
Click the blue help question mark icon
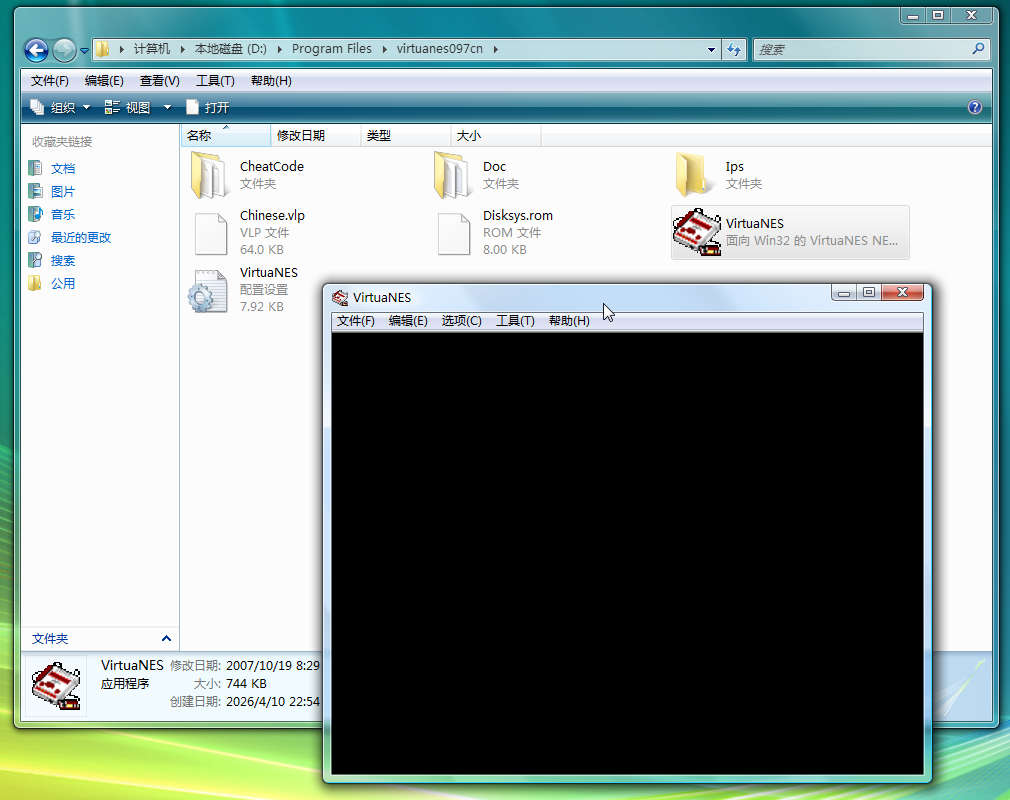(975, 107)
